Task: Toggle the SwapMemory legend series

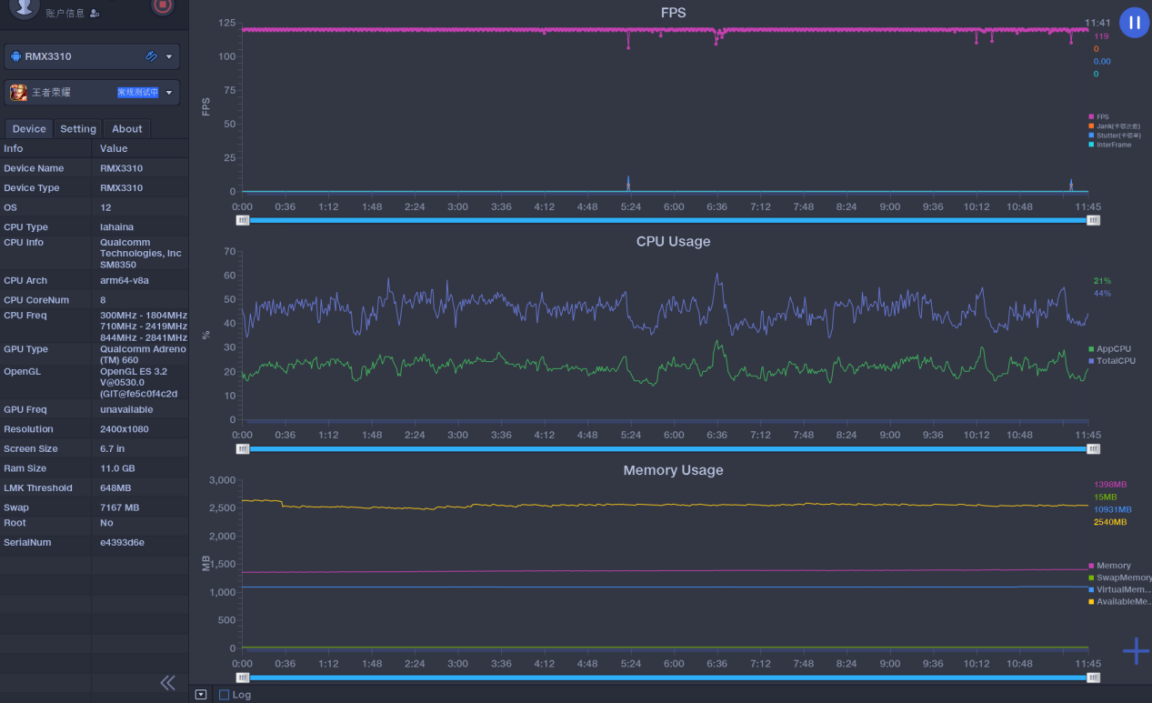Action: (x=1120, y=577)
